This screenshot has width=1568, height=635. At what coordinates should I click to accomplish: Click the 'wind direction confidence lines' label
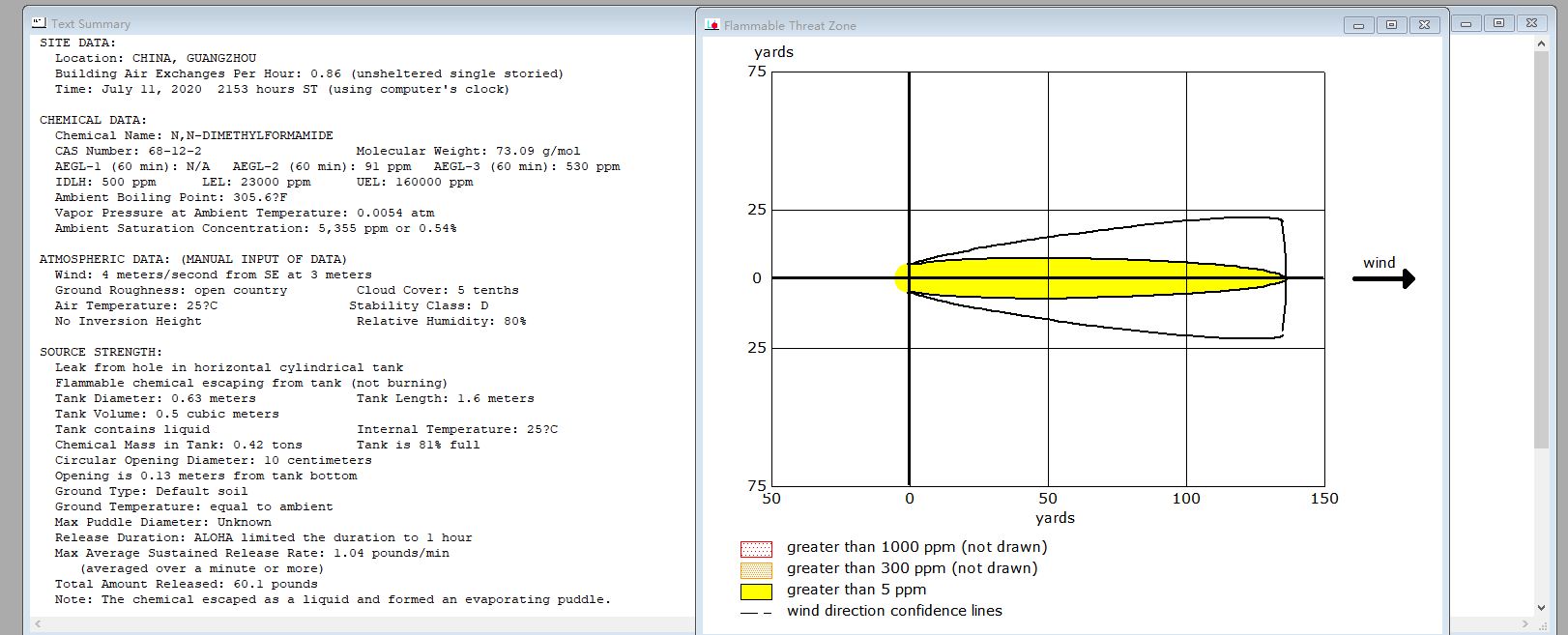894,611
